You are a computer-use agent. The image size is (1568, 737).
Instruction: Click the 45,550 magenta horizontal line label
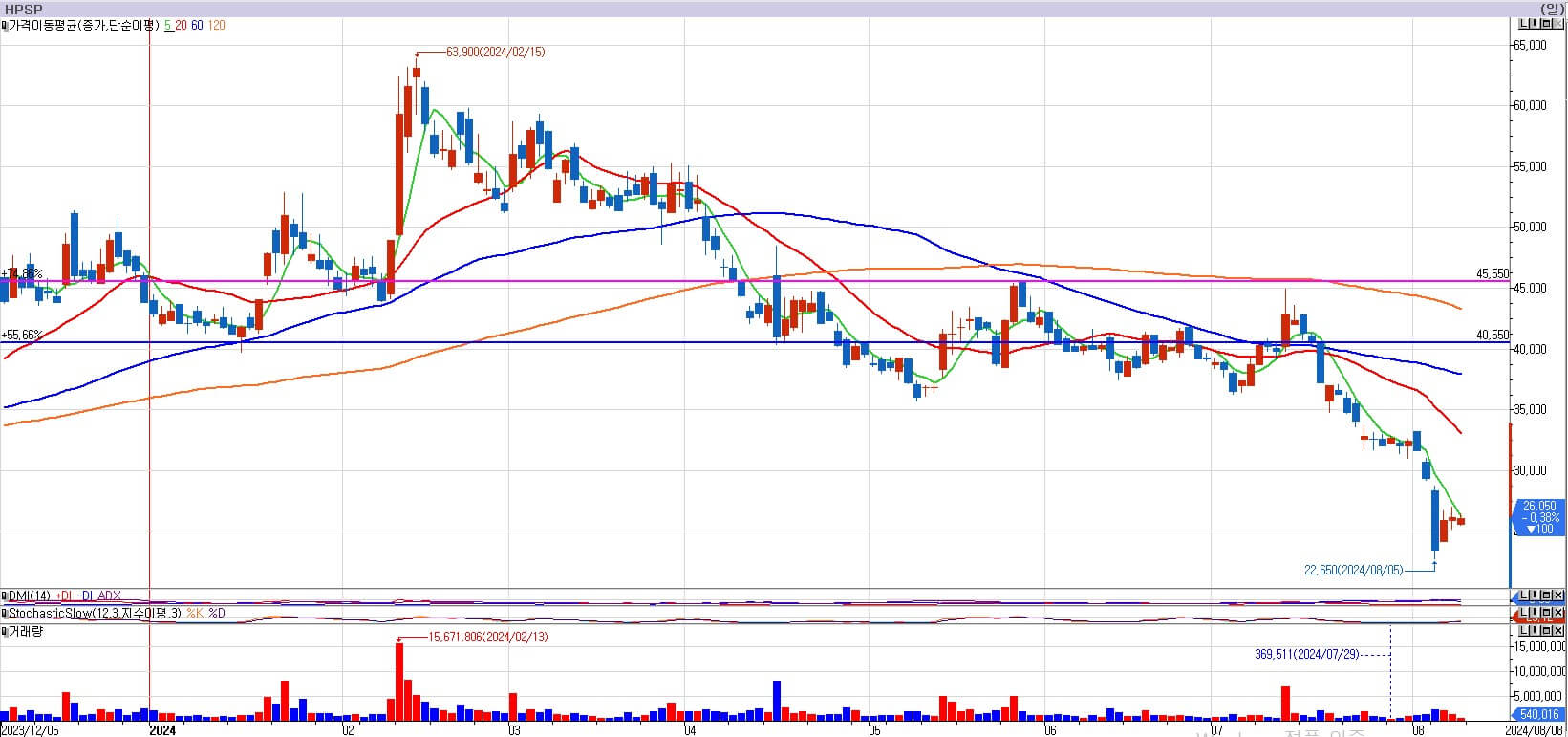[1493, 273]
